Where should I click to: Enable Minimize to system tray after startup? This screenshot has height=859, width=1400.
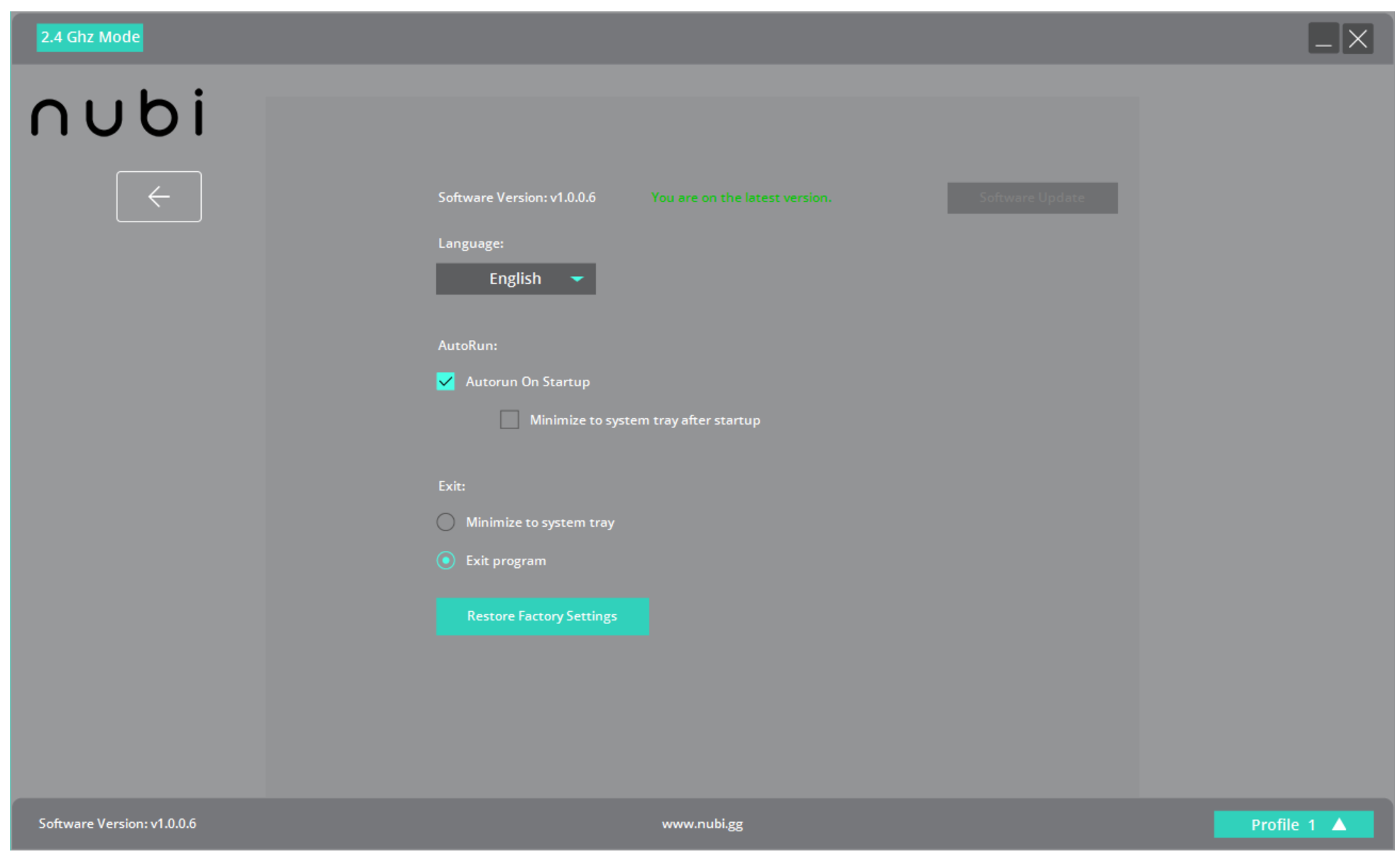coord(509,420)
